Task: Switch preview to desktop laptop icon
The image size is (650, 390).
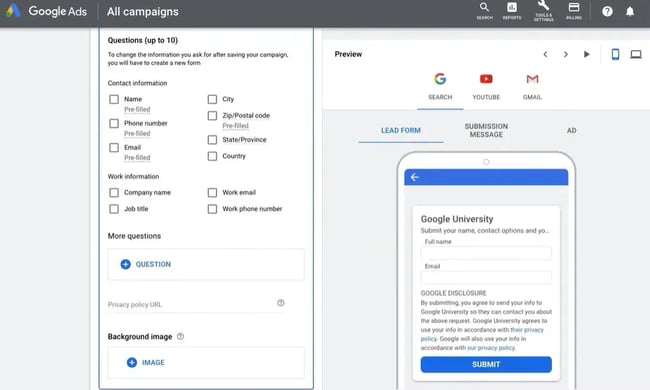Action: pos(635,54)
